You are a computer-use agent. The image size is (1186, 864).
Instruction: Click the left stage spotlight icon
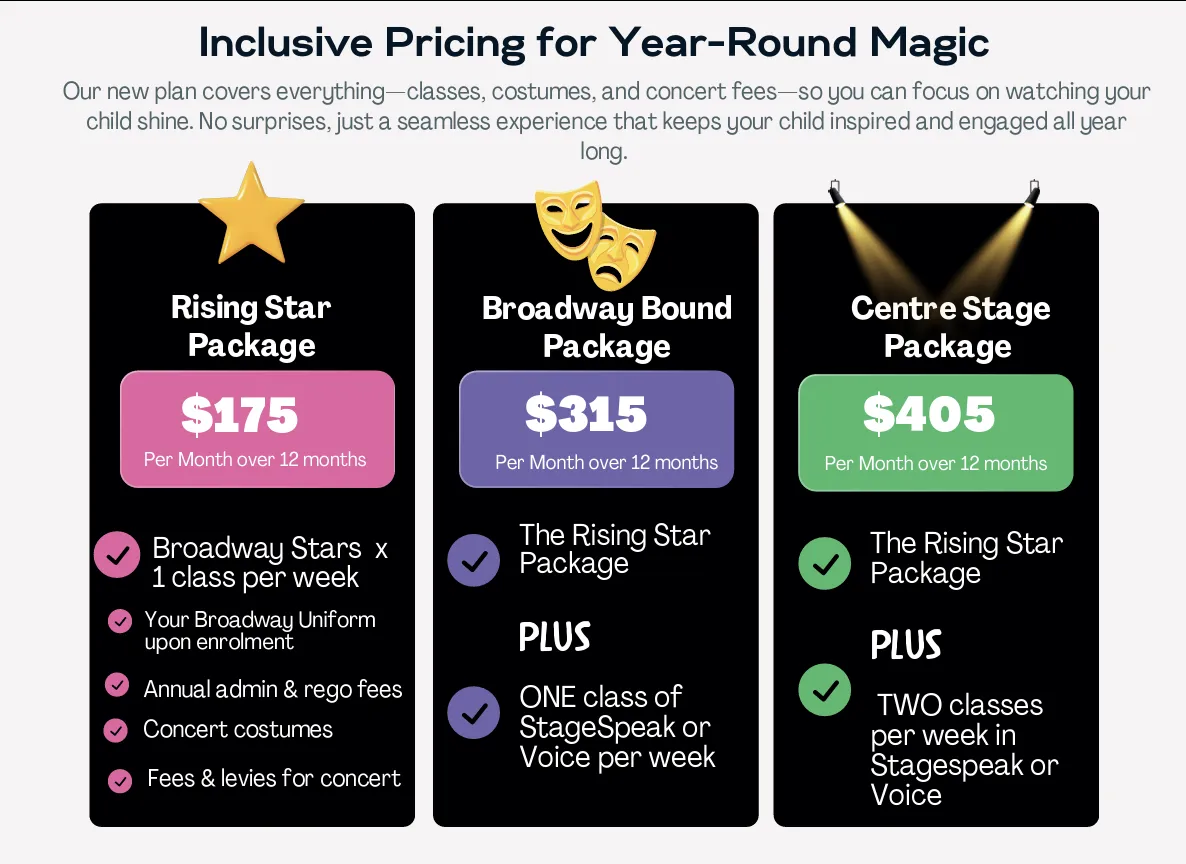coord(836,192)
